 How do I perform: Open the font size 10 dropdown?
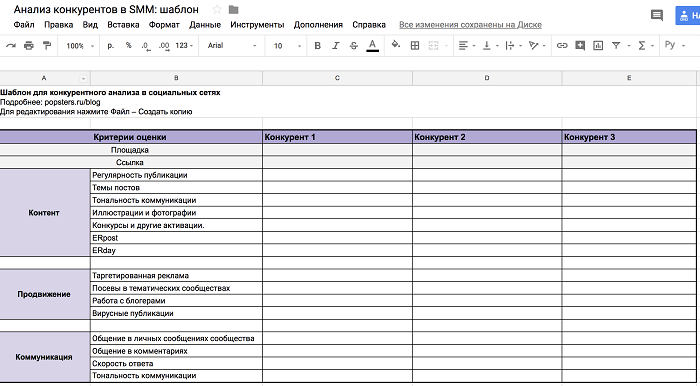tap(287, 46)
